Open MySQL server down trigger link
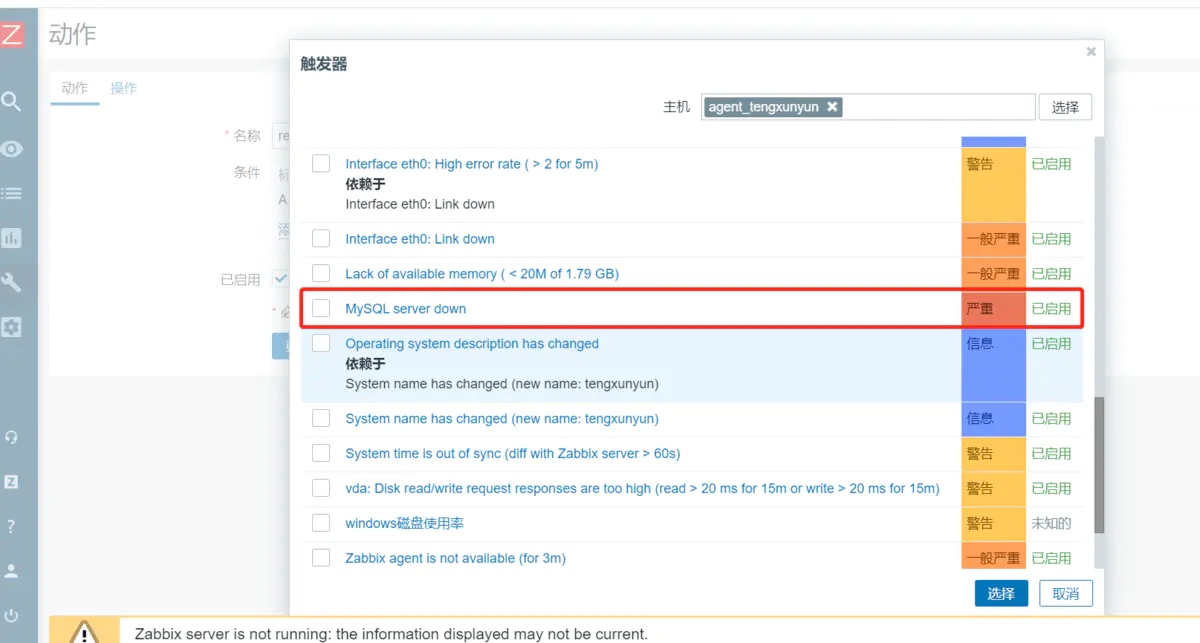The width and height of the screenshot is (1200, 643). point(406,309)
